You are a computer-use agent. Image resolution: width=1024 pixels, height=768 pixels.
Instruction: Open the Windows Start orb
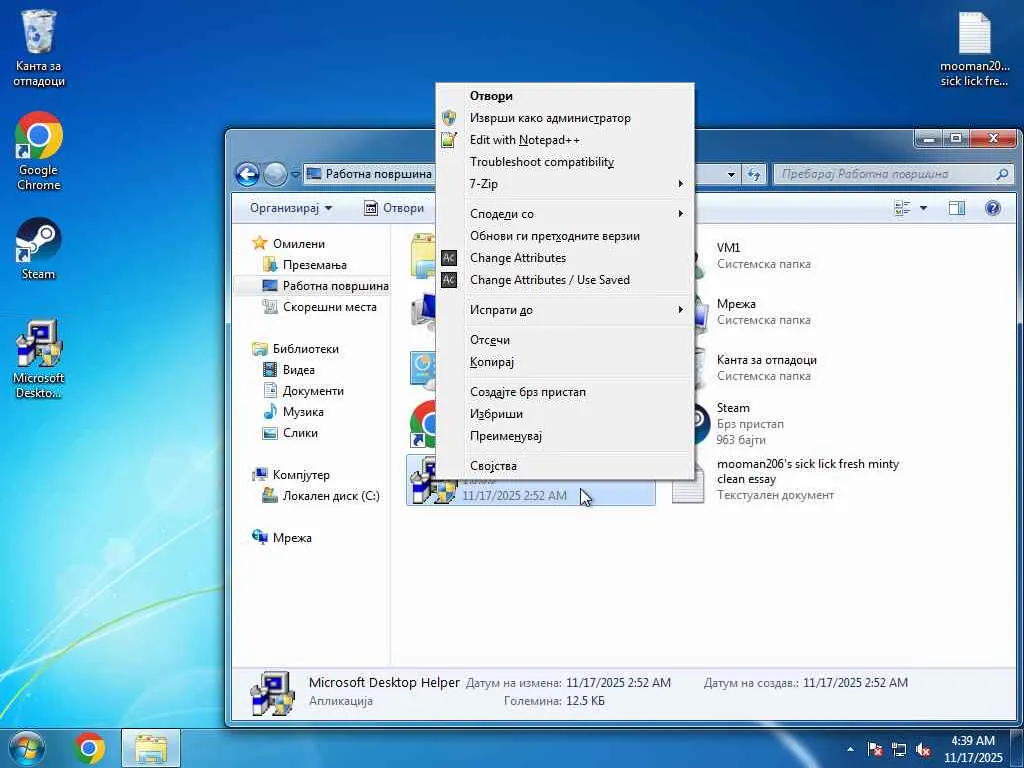click(25, 748)
